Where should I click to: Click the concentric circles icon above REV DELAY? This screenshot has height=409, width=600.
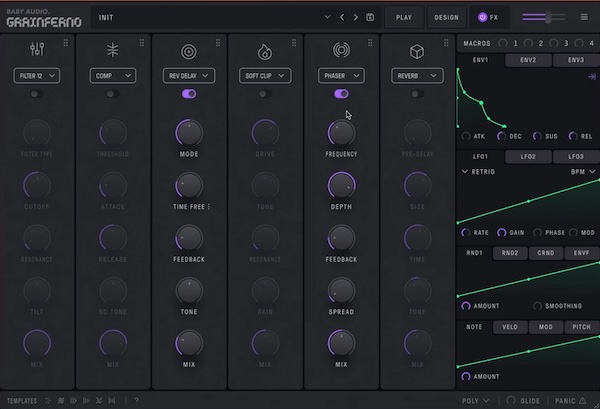coord(189,52)
